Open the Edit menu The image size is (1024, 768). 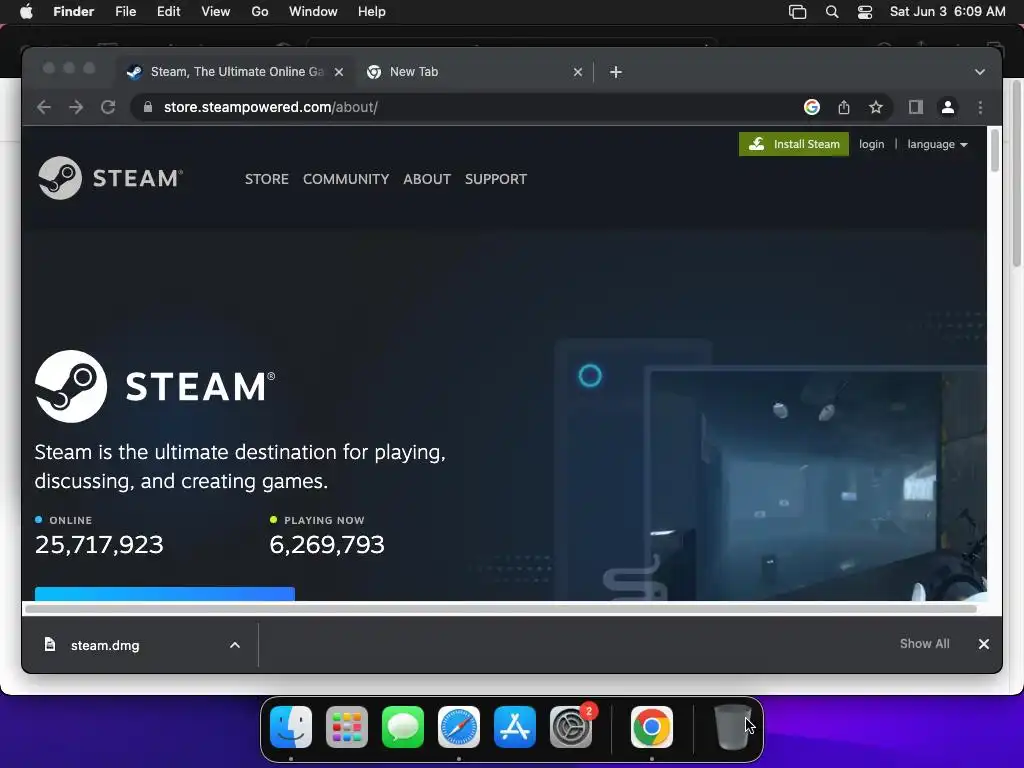[x=168, y=12]
